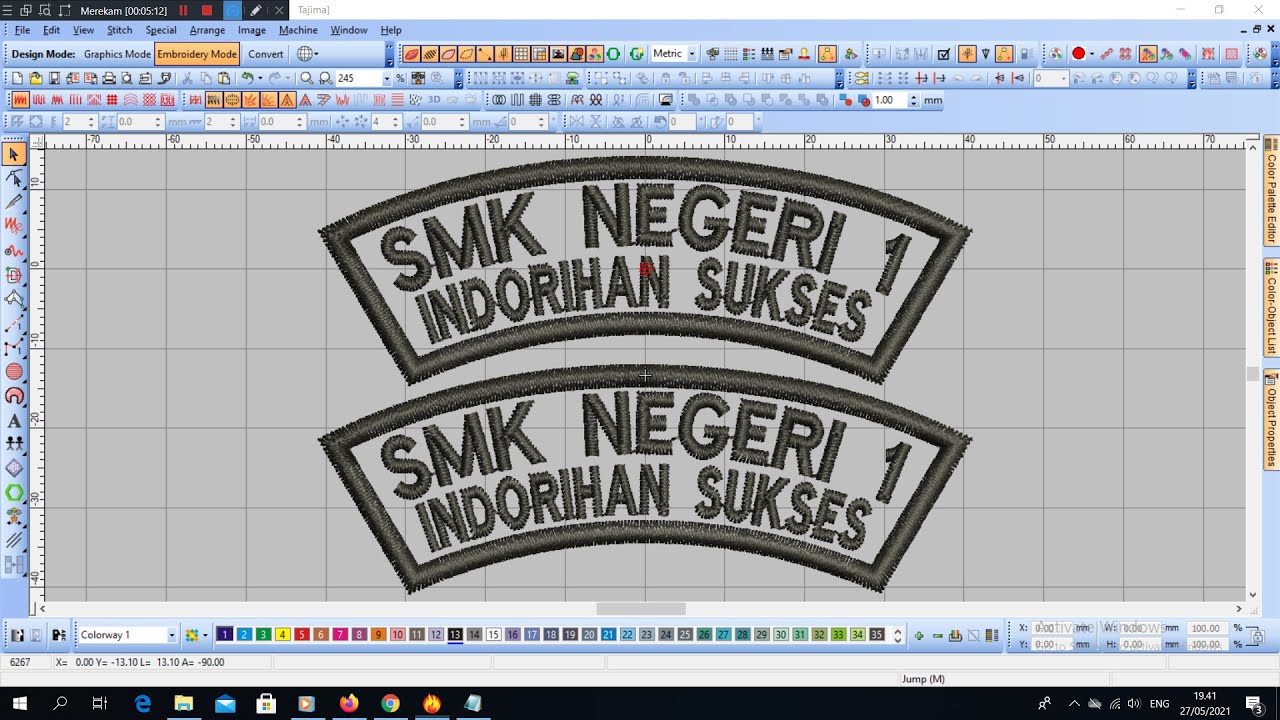Increase the 1.00 mm spinner value
Viewport: 1280px width, 720px height.
point(913,97)
